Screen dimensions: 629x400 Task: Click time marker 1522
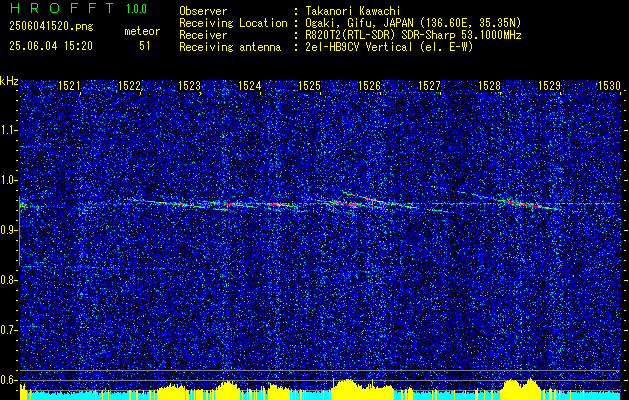pos(129,85)
